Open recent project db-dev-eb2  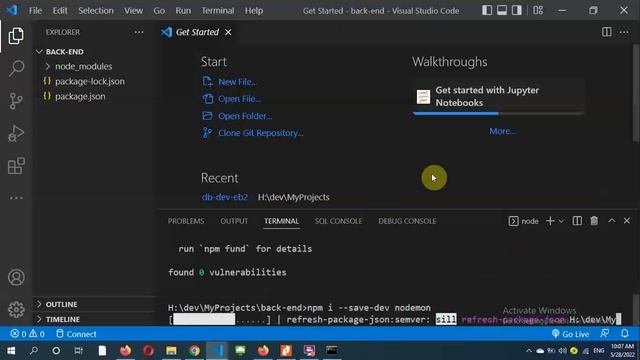(x=224, y=197)
